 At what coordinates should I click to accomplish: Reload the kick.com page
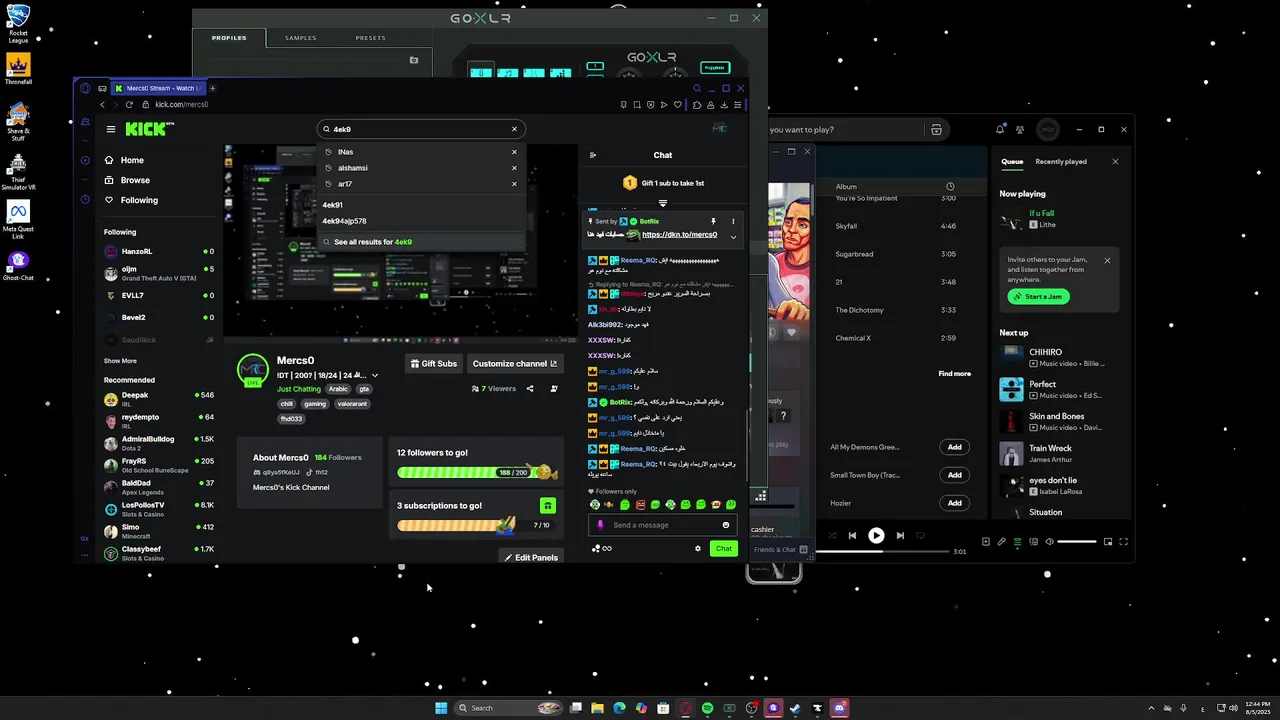pos(129,104)
